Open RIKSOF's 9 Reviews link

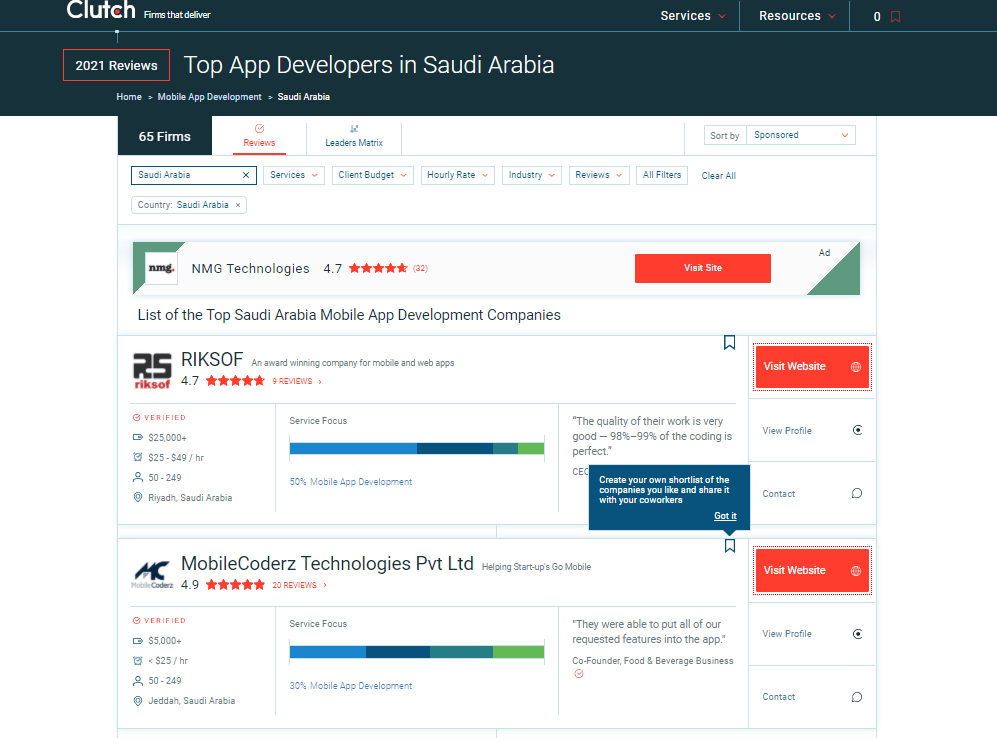point(297,381)
